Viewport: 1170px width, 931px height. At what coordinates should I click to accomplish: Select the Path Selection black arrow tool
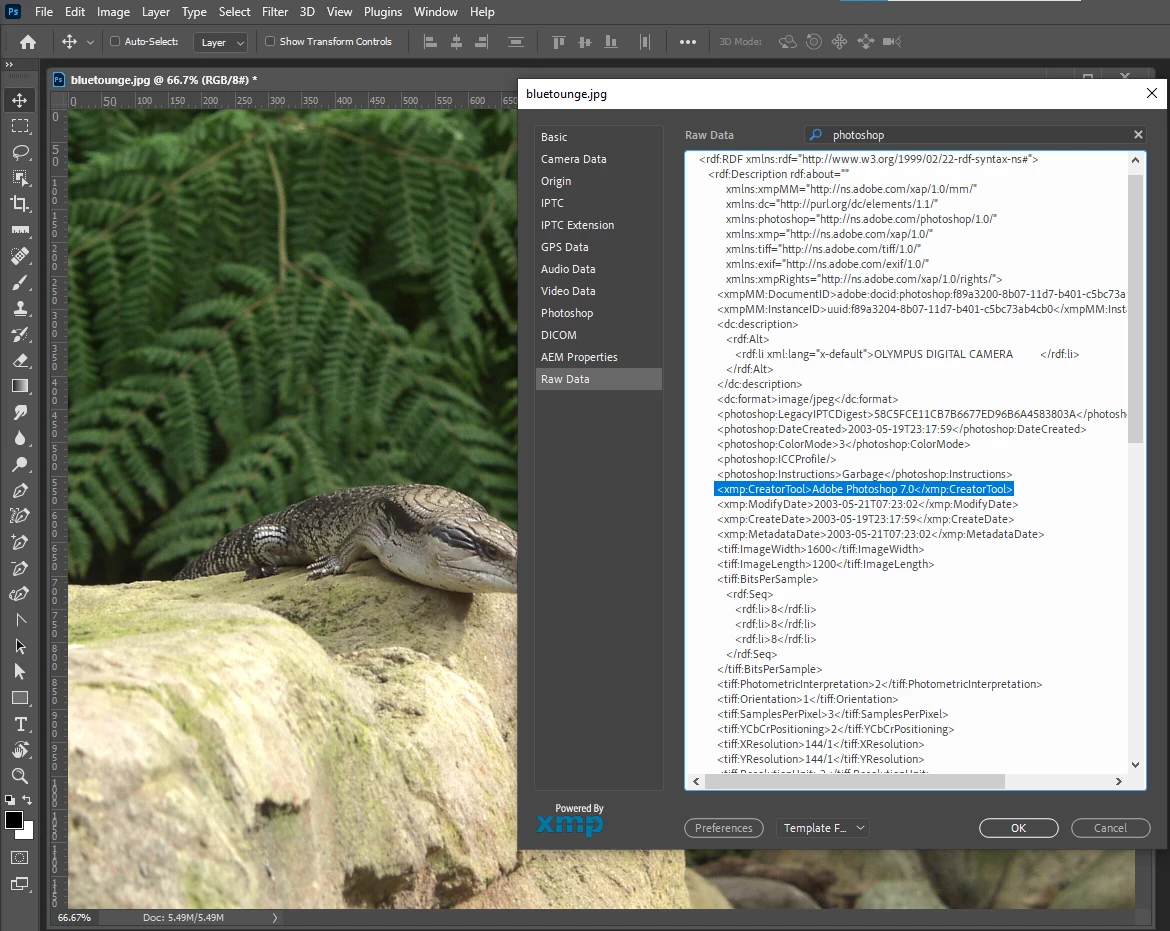[x=20, y=646]
